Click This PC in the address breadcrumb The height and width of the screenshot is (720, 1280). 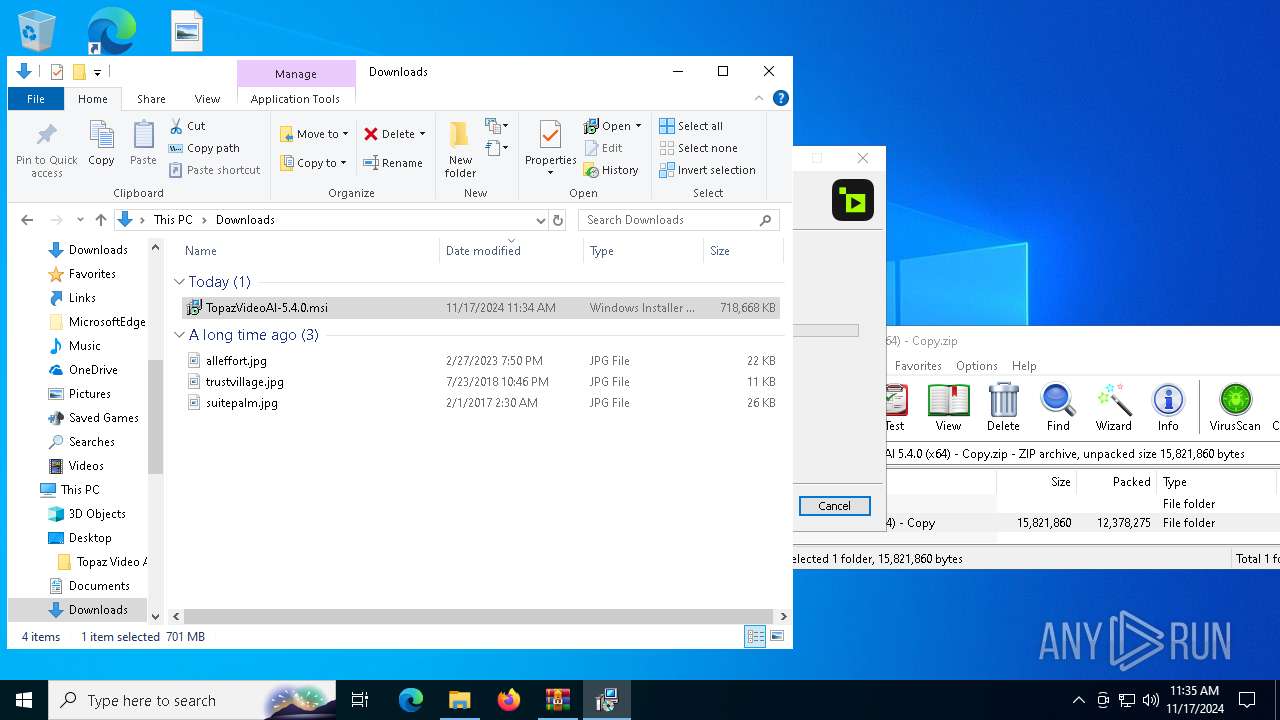pos(173,220)
